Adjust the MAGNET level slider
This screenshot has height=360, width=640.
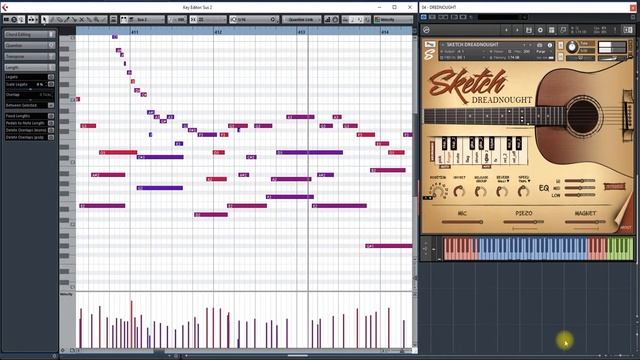pos(585,222)
